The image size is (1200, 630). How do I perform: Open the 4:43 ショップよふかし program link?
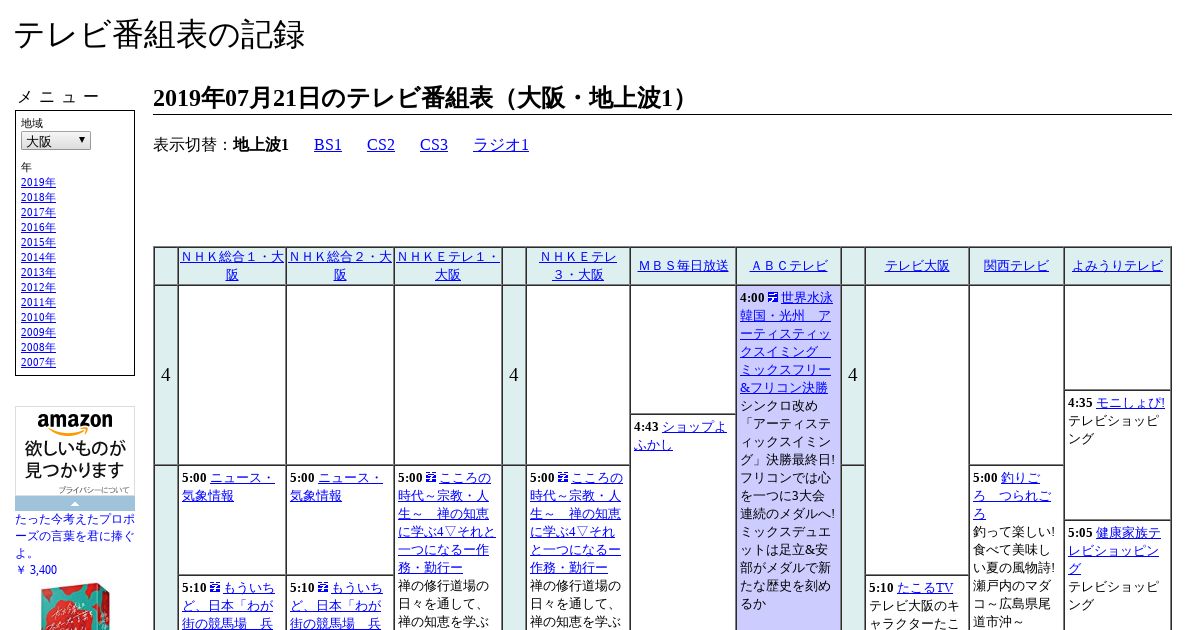[x=680, y=435]
